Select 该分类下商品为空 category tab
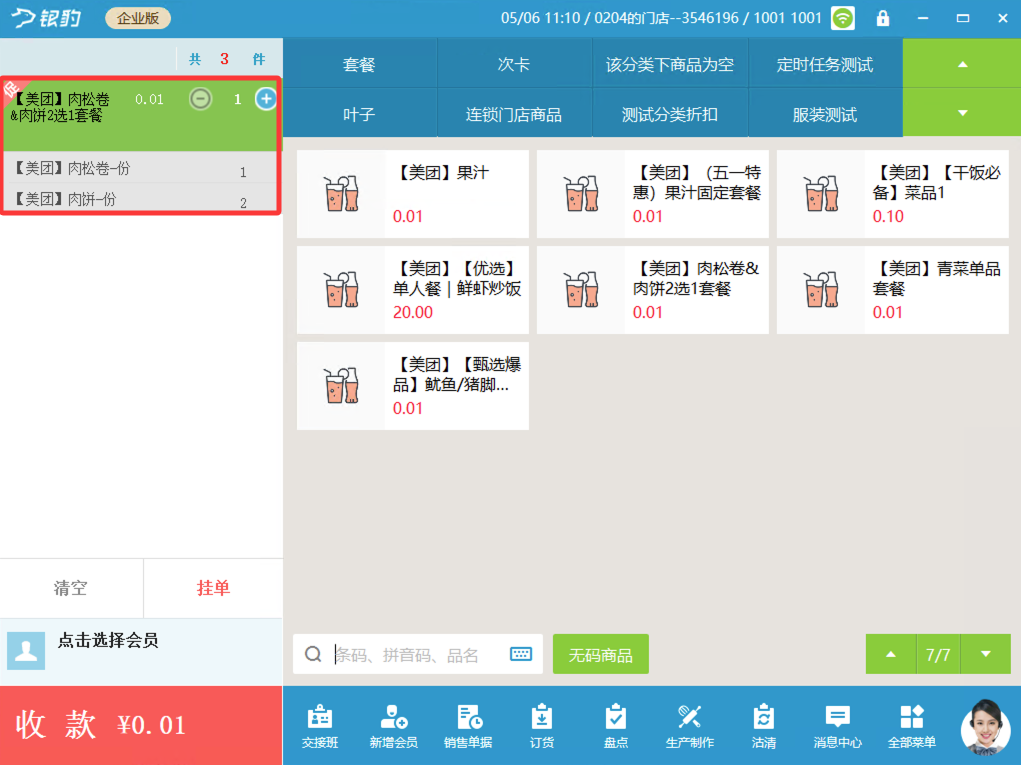The image size is (1021, 765). point(670,64)
